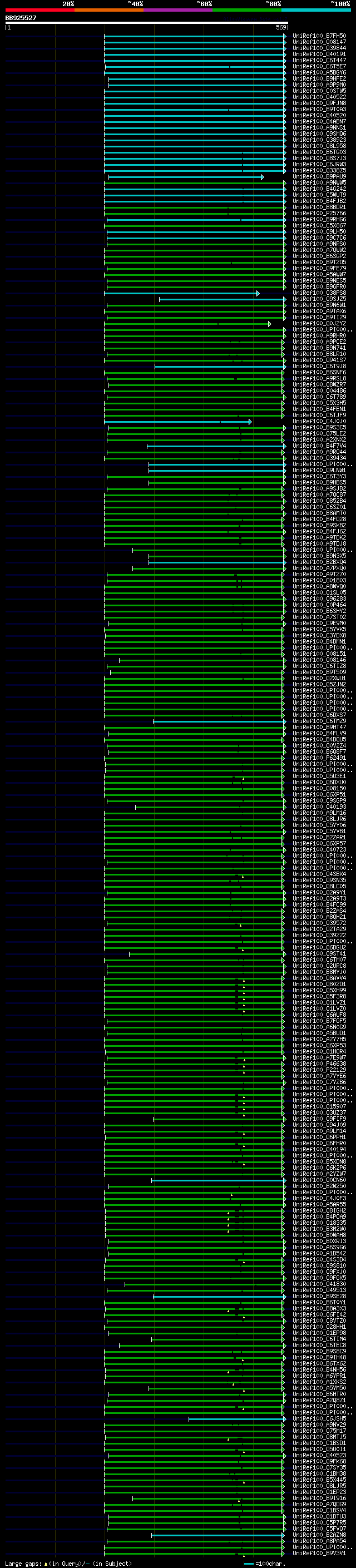Screen dimensions: 356x1568
Task: Choose hit label UniRef100_C9SGP9
Action: coord(319,800)
